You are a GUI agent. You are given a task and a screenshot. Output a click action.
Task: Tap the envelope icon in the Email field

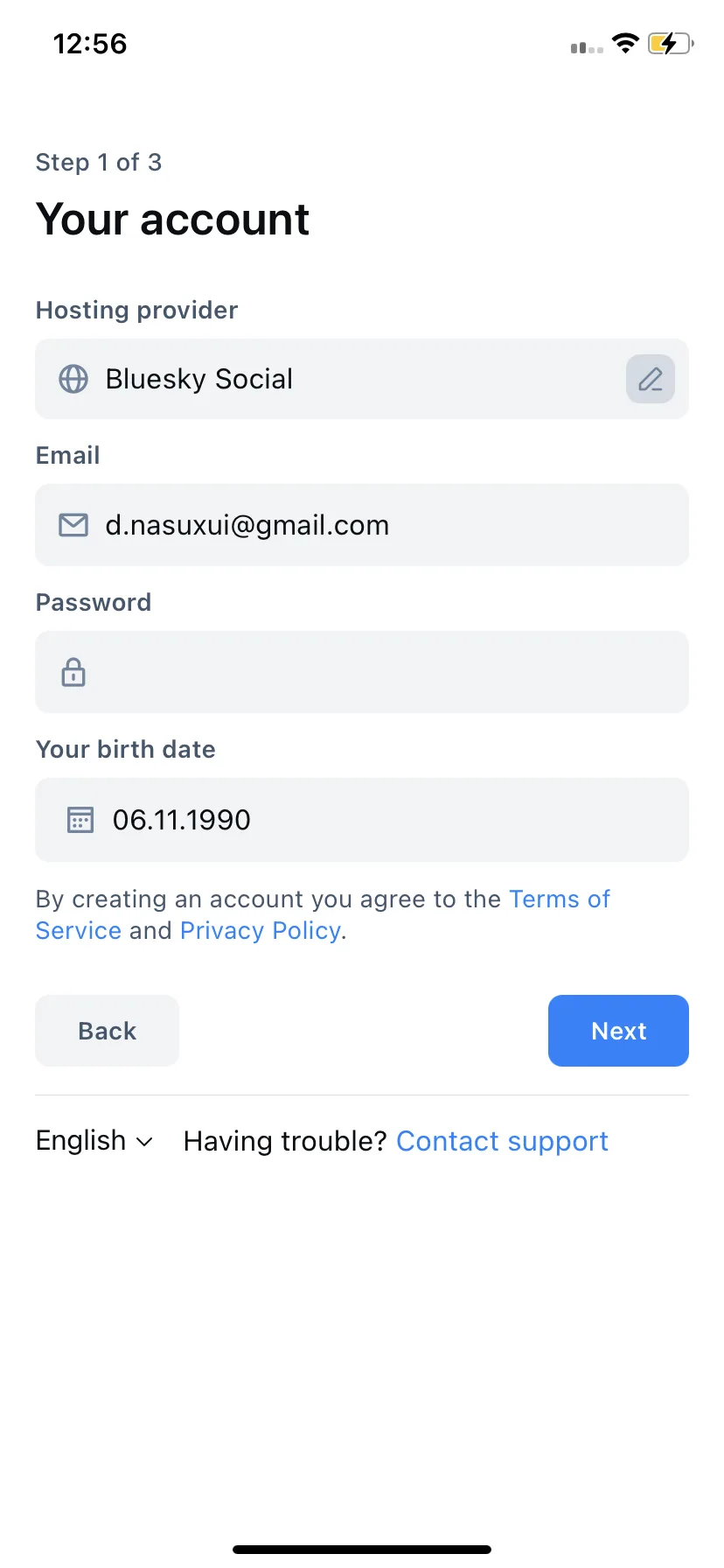click(x=73, y=525)
